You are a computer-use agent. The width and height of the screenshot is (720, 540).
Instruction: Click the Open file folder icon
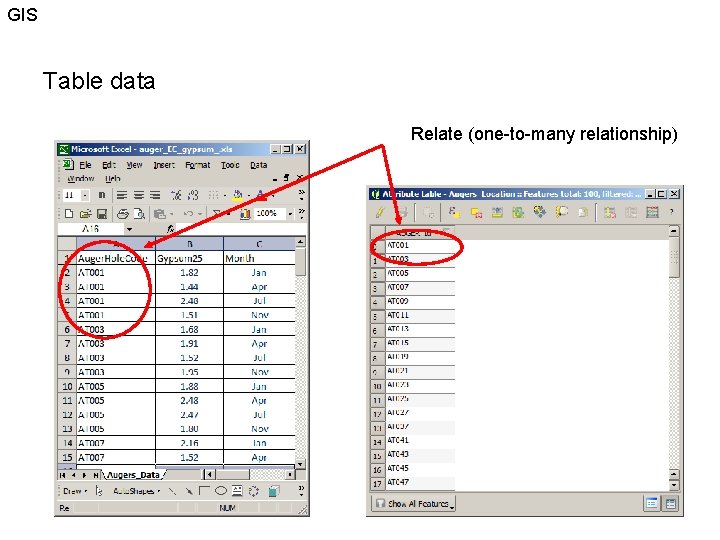click(85, 214)
